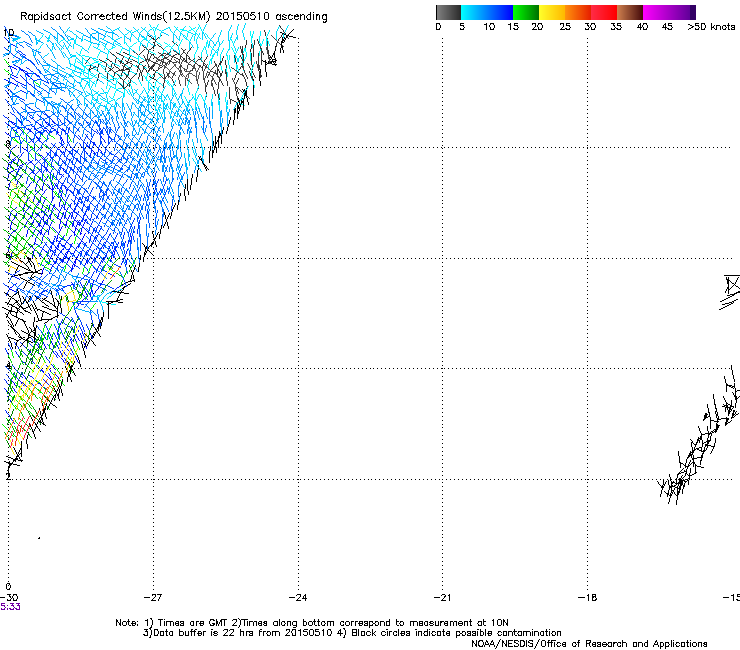The image size is (740, 650).
Task: Click the longitude label -21
Action: pos(442,598)
